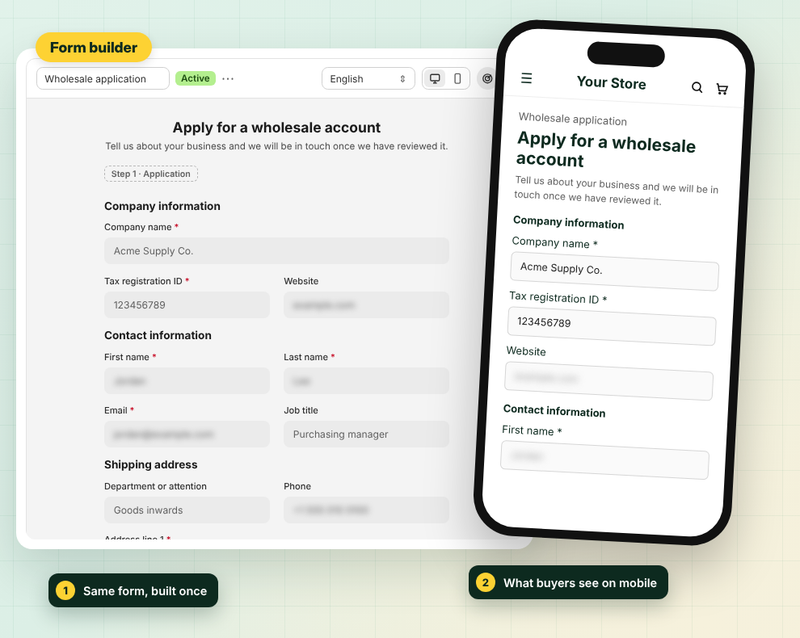Focus the Last name input field
This screenshot has height=638, width=800.
[x=366, y=381]
